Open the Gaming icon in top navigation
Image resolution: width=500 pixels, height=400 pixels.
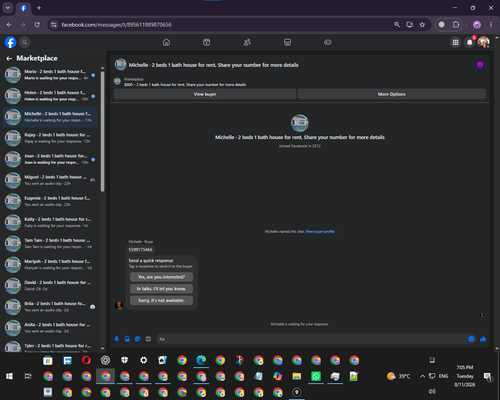328,42
